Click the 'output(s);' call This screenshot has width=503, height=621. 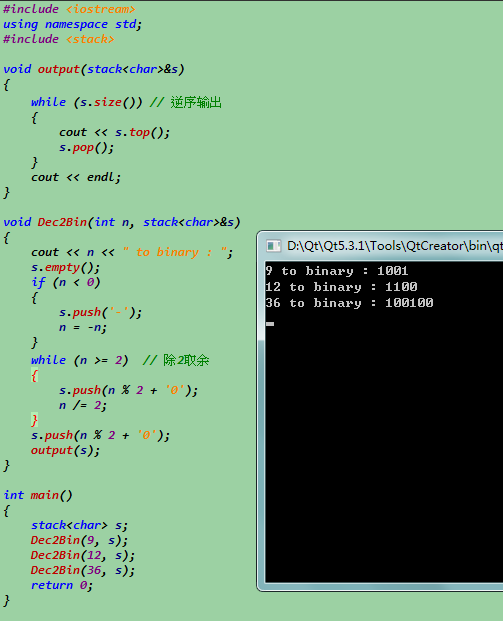click(65, 450)
